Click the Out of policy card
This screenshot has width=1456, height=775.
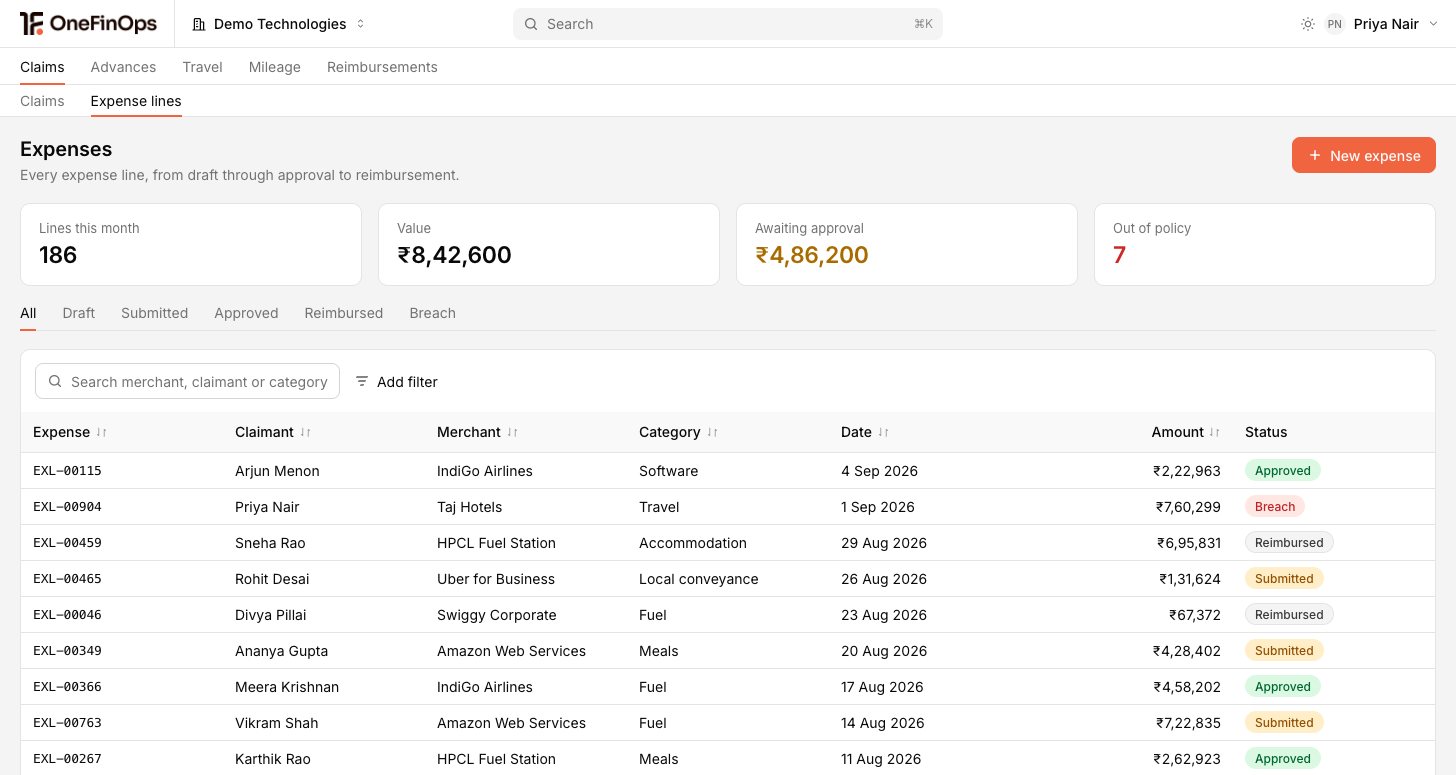coord(1265,245)
